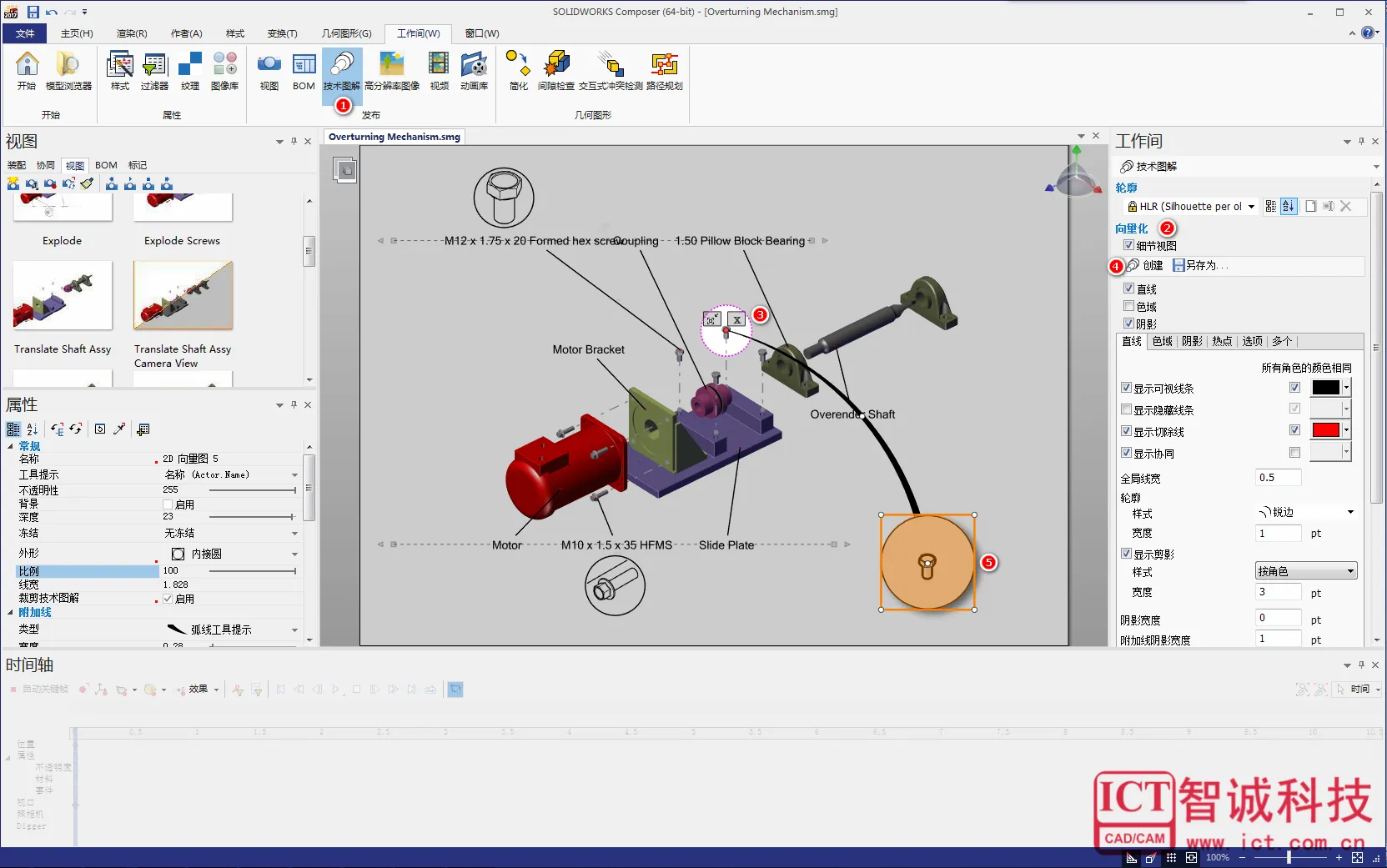Open the 时间 button in timeline toolbar

pyautogui.click(x=1358, y=690)
